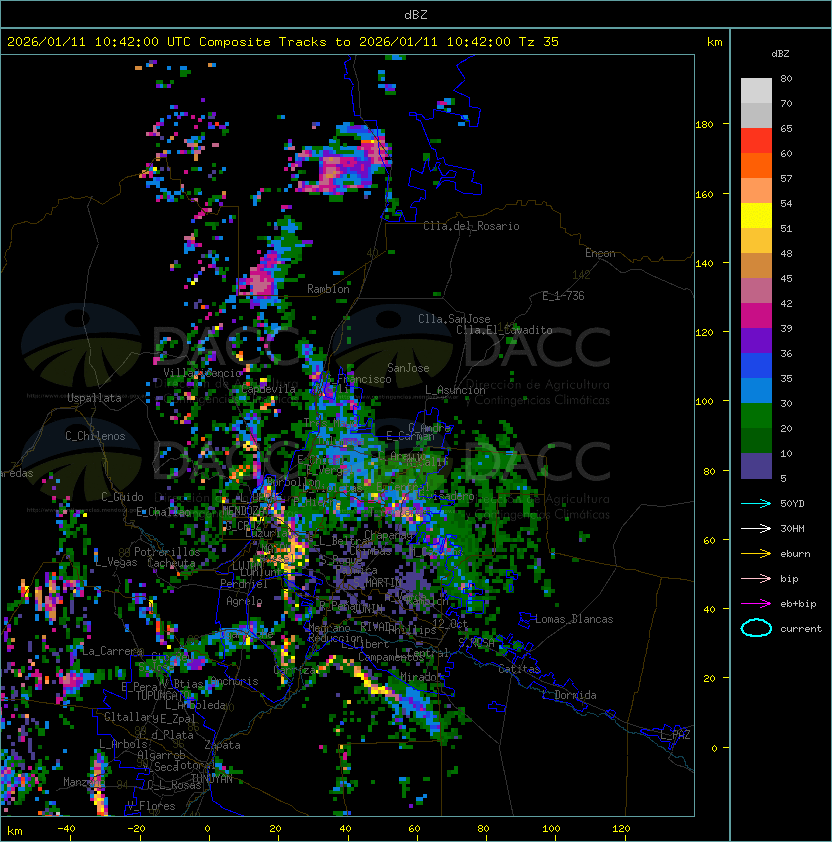Click the Clla.SanJose map label
The width and height of the screenshot is (832, 842).
pos(454,319)
